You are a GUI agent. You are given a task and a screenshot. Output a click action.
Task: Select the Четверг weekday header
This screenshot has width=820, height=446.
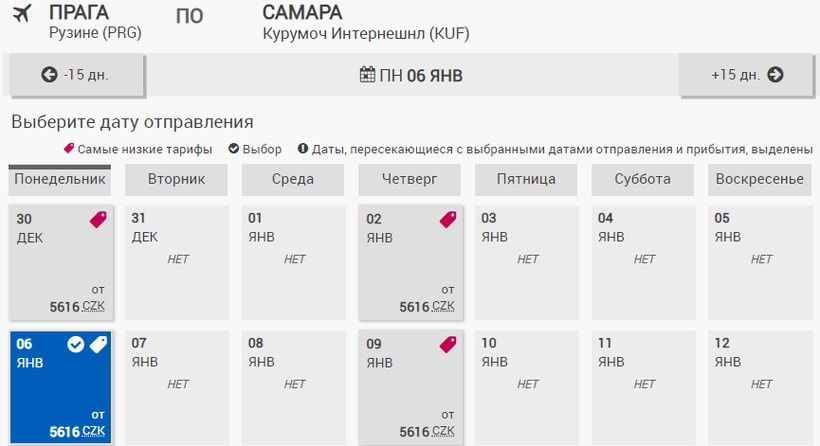pyautogui.click(x=410, y=180)
